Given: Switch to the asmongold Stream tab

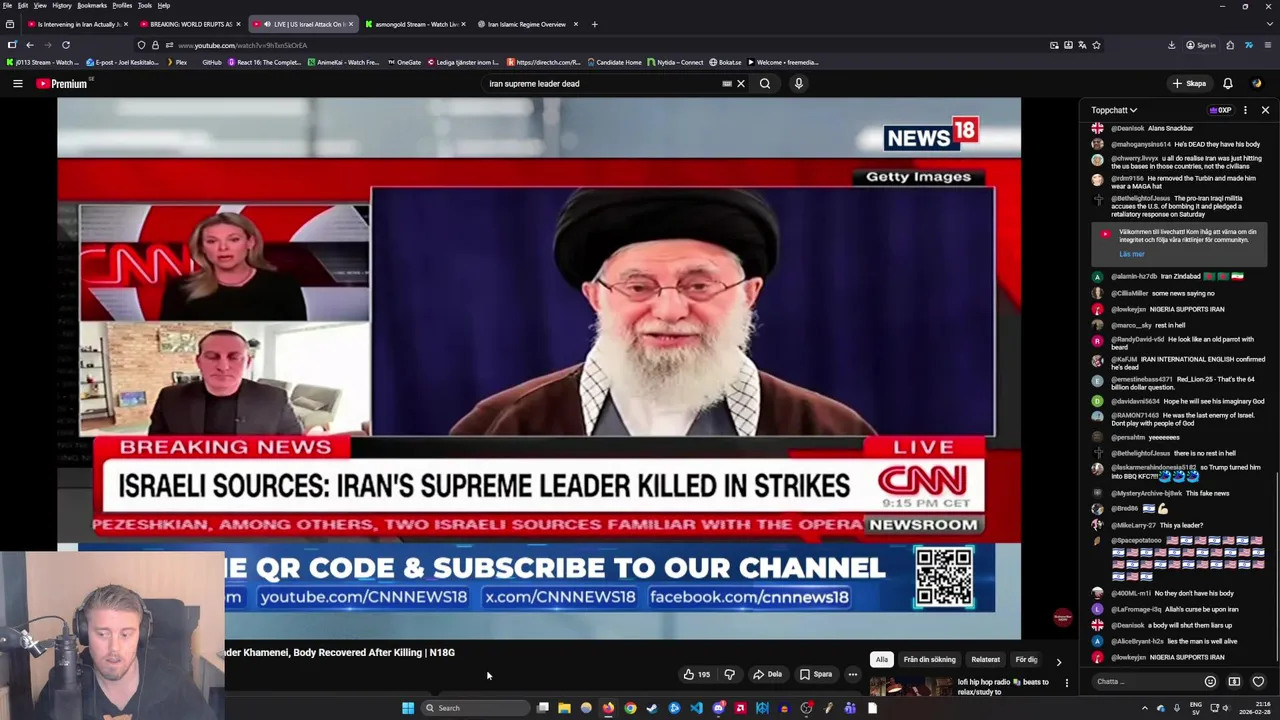Looking at the screenshot, I should [x=414, y=24].
